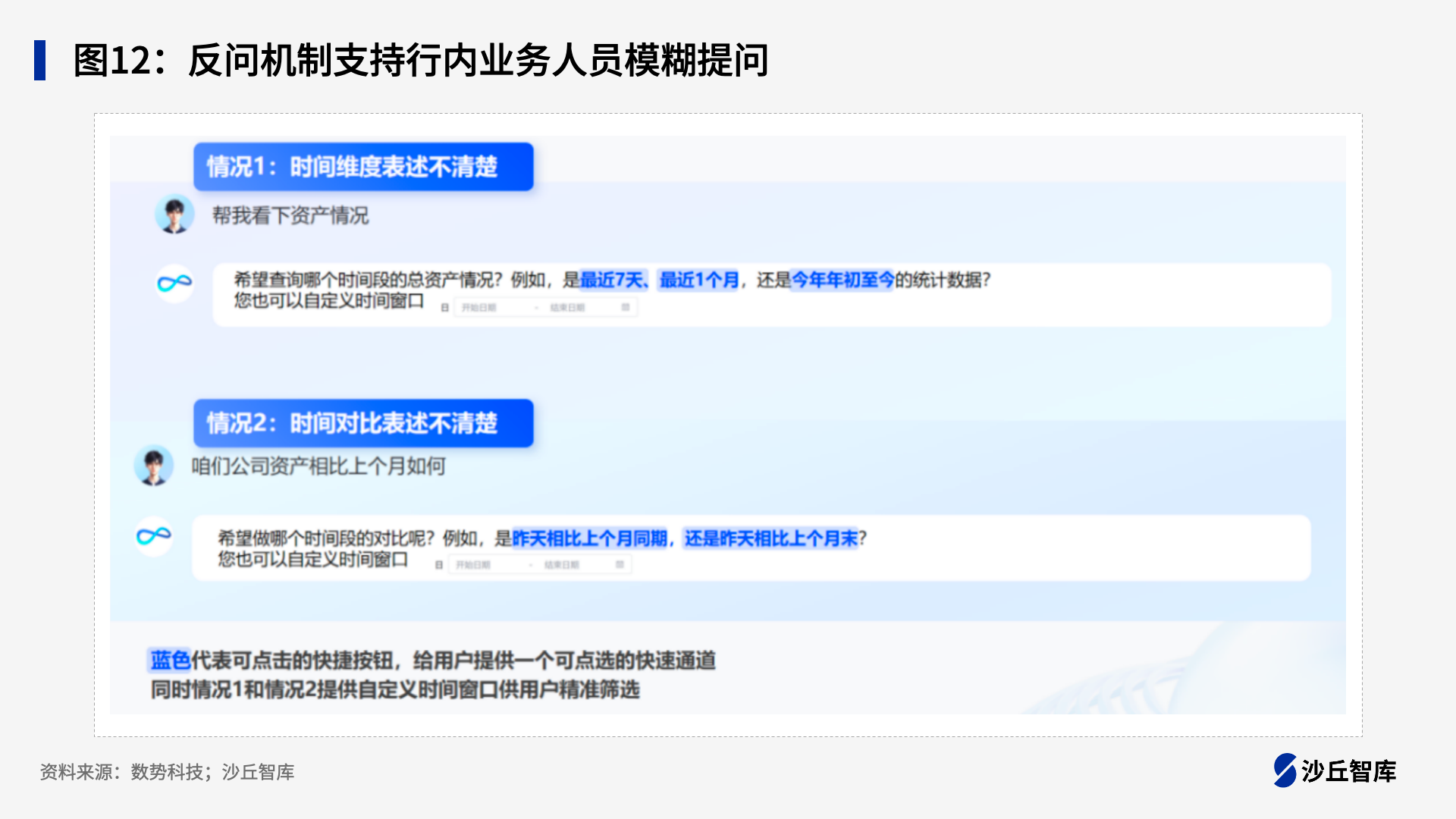Click the 最近1个月 quick button
This screenshot has height=819, width=1456.
tap(698, 281)
